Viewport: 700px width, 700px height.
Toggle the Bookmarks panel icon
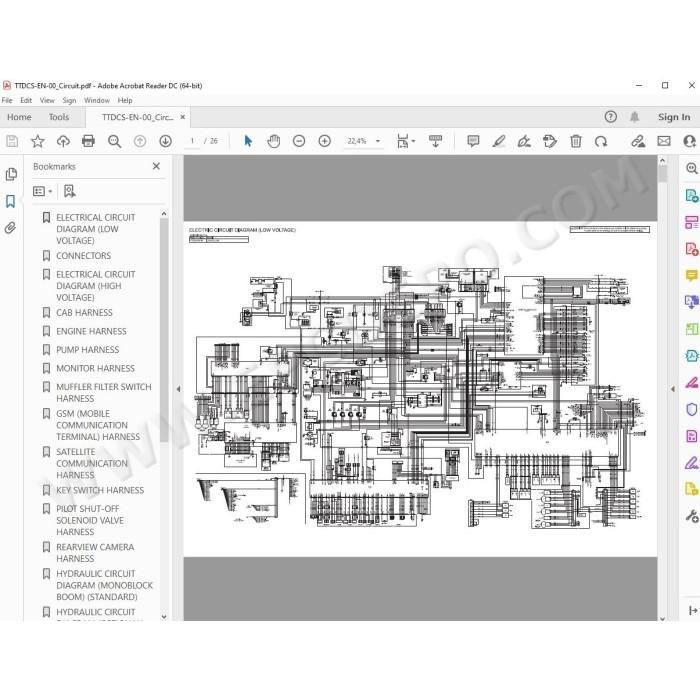pyautogui.click(x=11, y=201)
